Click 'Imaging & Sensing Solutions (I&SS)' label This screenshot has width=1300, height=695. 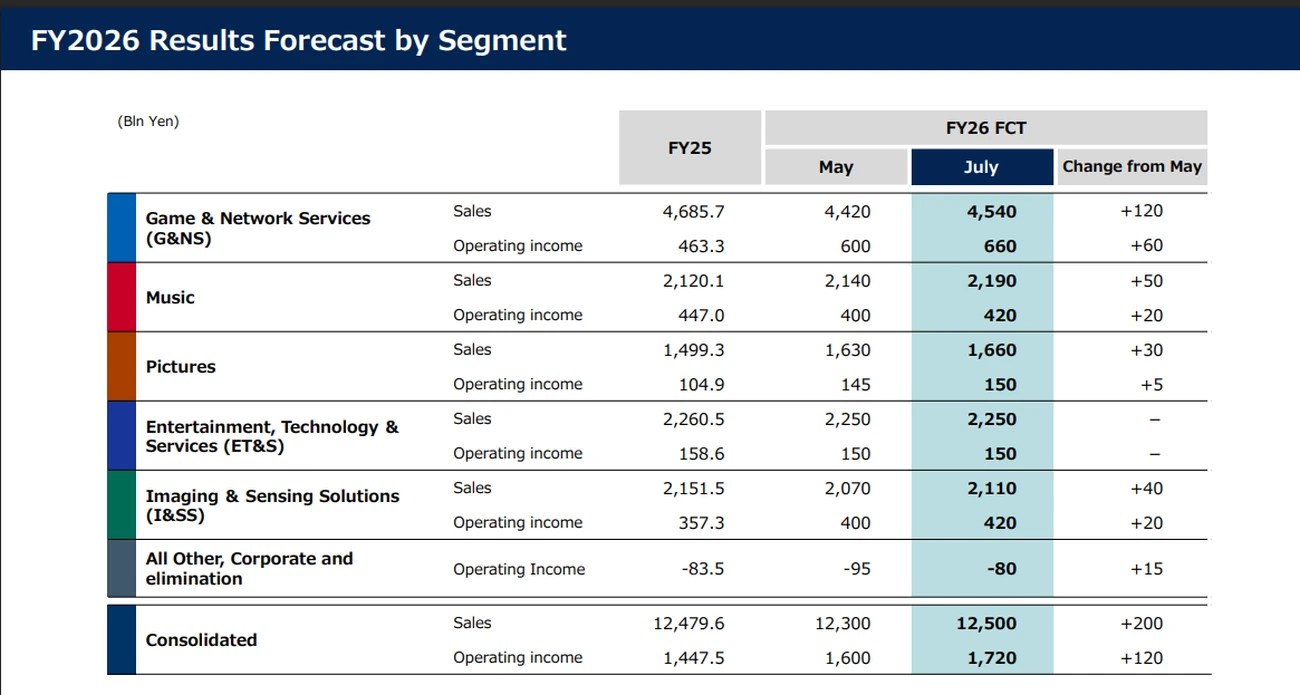click(x=272, y=506)
